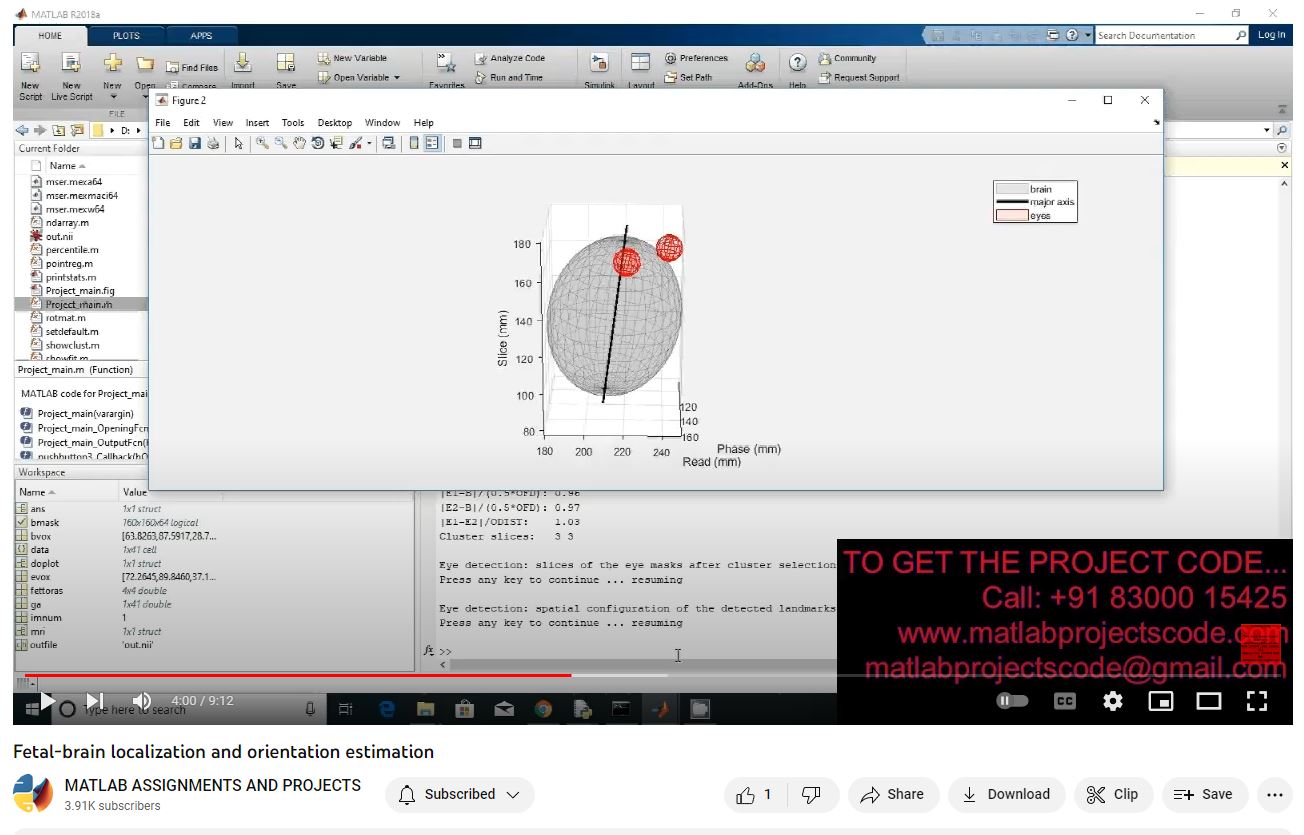1304x835 pixels.
Task: Click the Search Documentation input field
Action: coord(1163,36)
